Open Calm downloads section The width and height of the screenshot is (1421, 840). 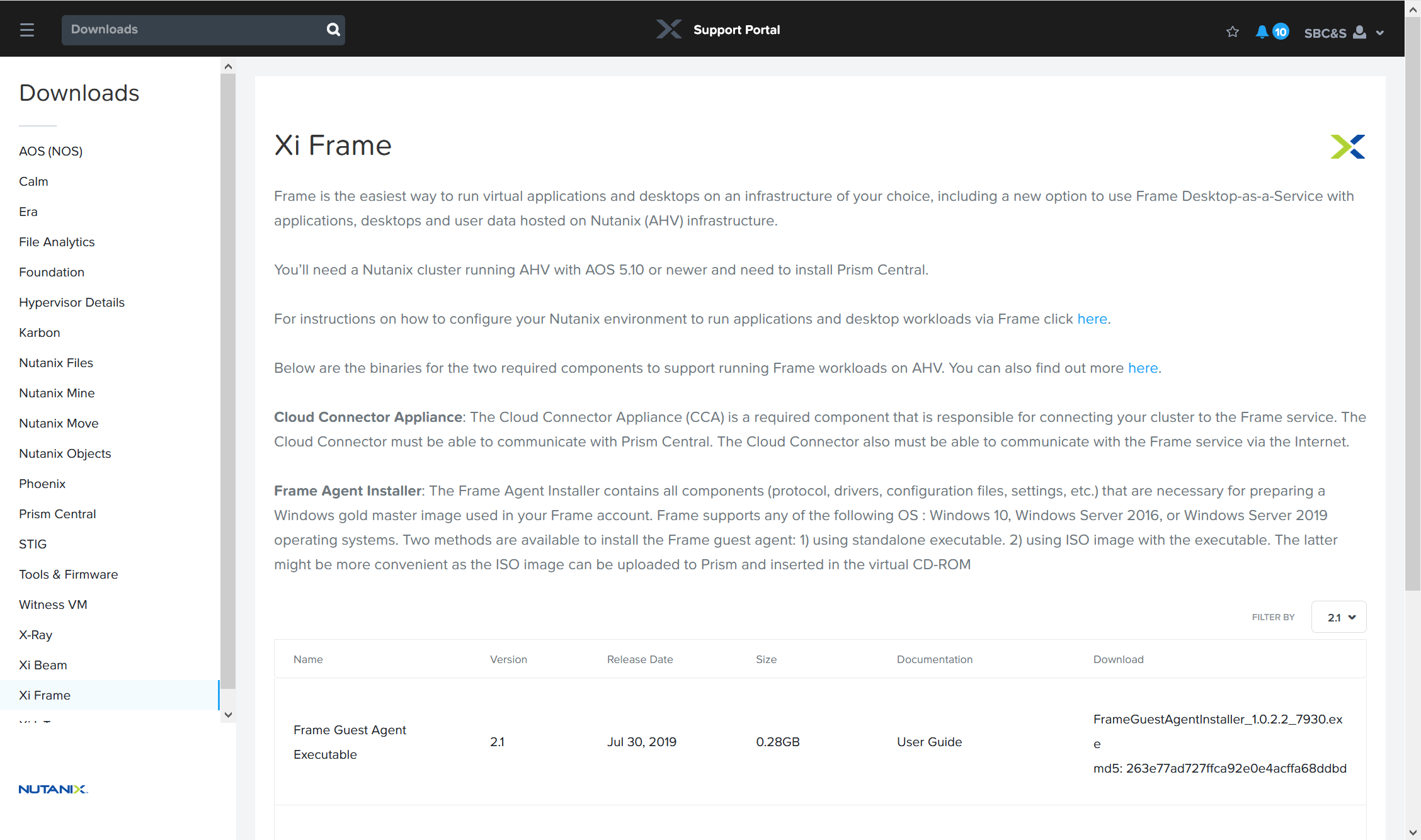click(x=33, y=181)
